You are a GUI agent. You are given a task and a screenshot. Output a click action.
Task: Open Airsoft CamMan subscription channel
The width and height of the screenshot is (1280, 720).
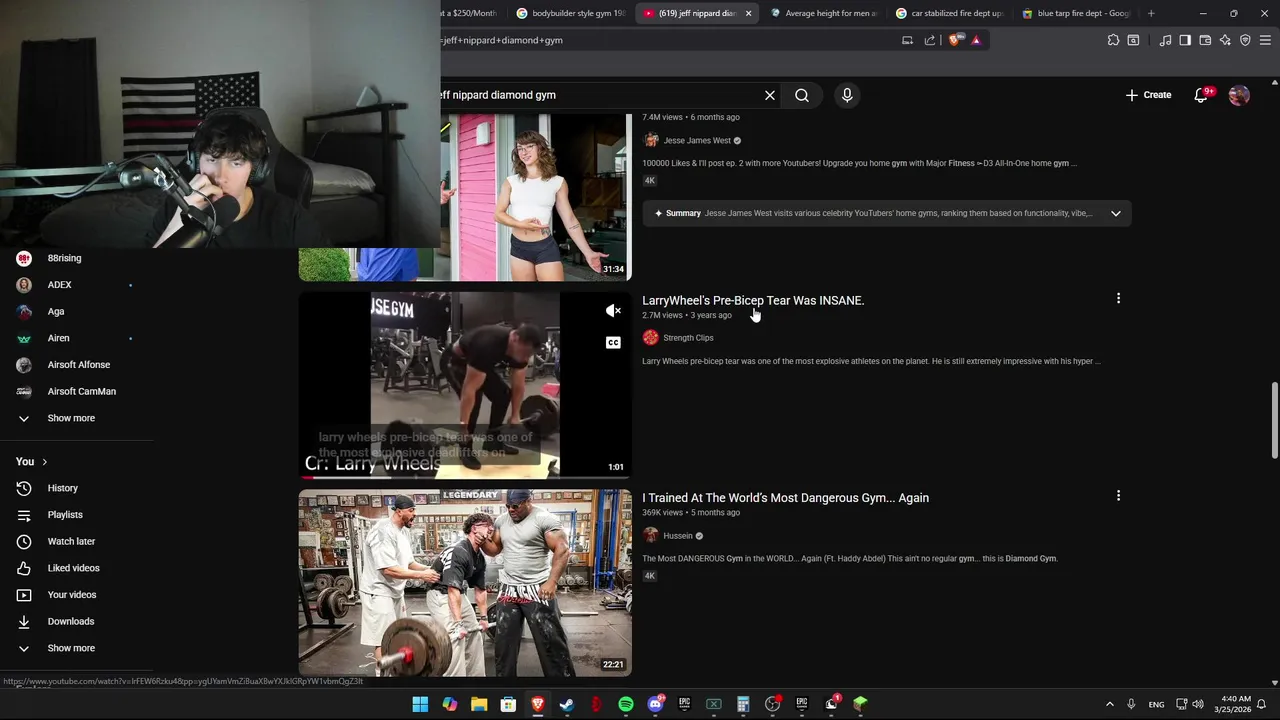tap(81, 391)
